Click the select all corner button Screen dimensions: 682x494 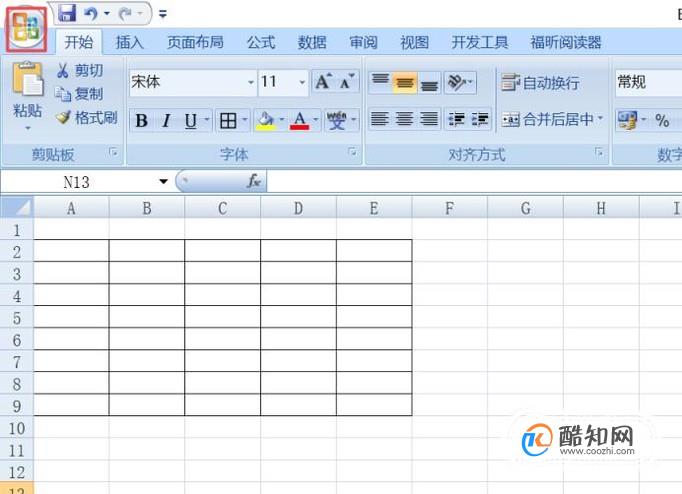17,207
